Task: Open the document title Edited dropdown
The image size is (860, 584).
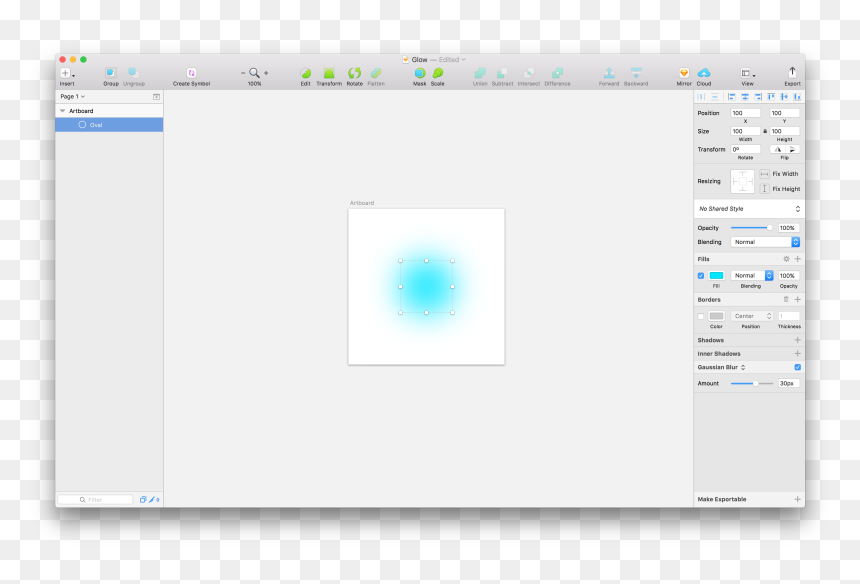Action: (x=452, y=60)
